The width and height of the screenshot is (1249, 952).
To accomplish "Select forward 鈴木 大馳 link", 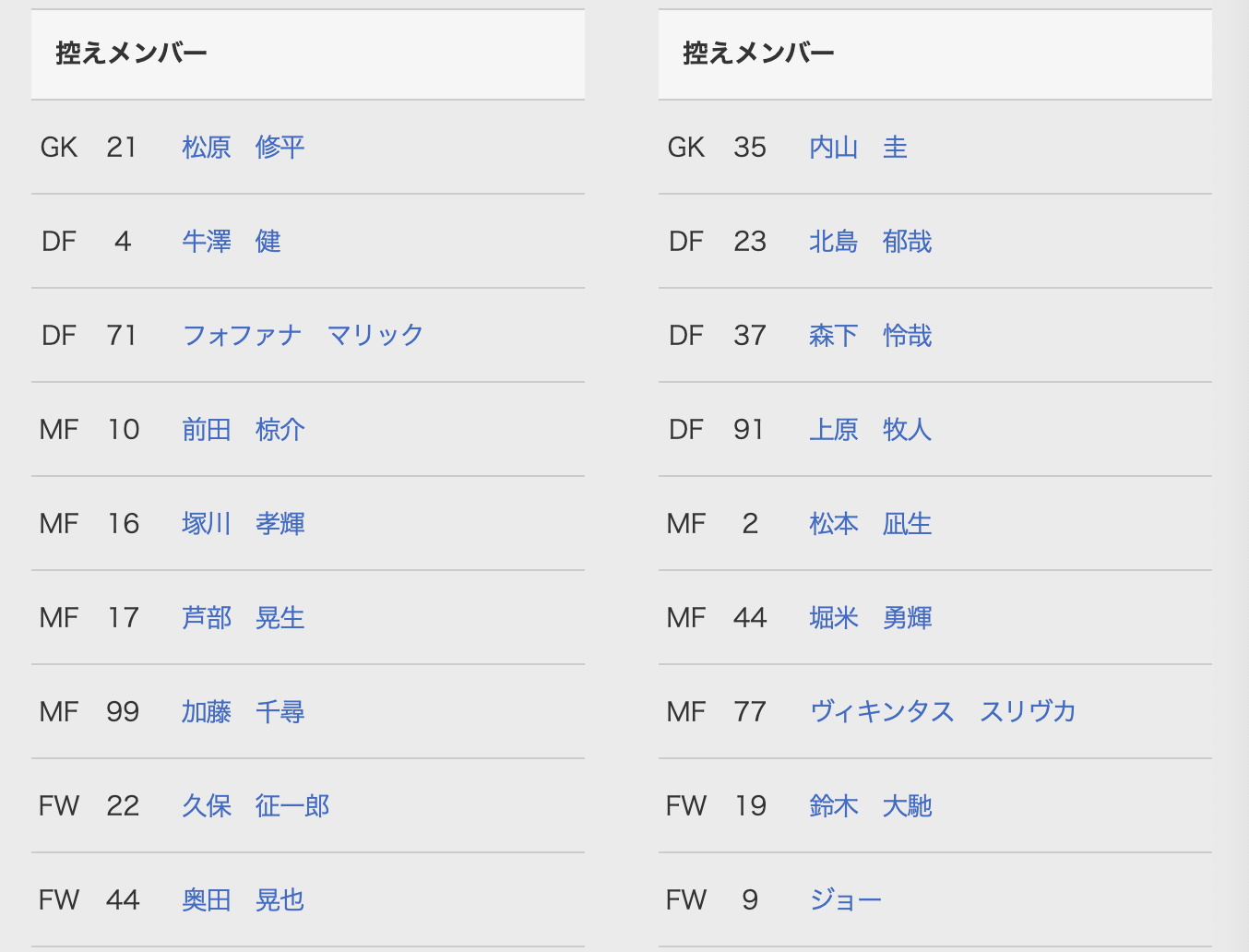I will click(871, 806).
